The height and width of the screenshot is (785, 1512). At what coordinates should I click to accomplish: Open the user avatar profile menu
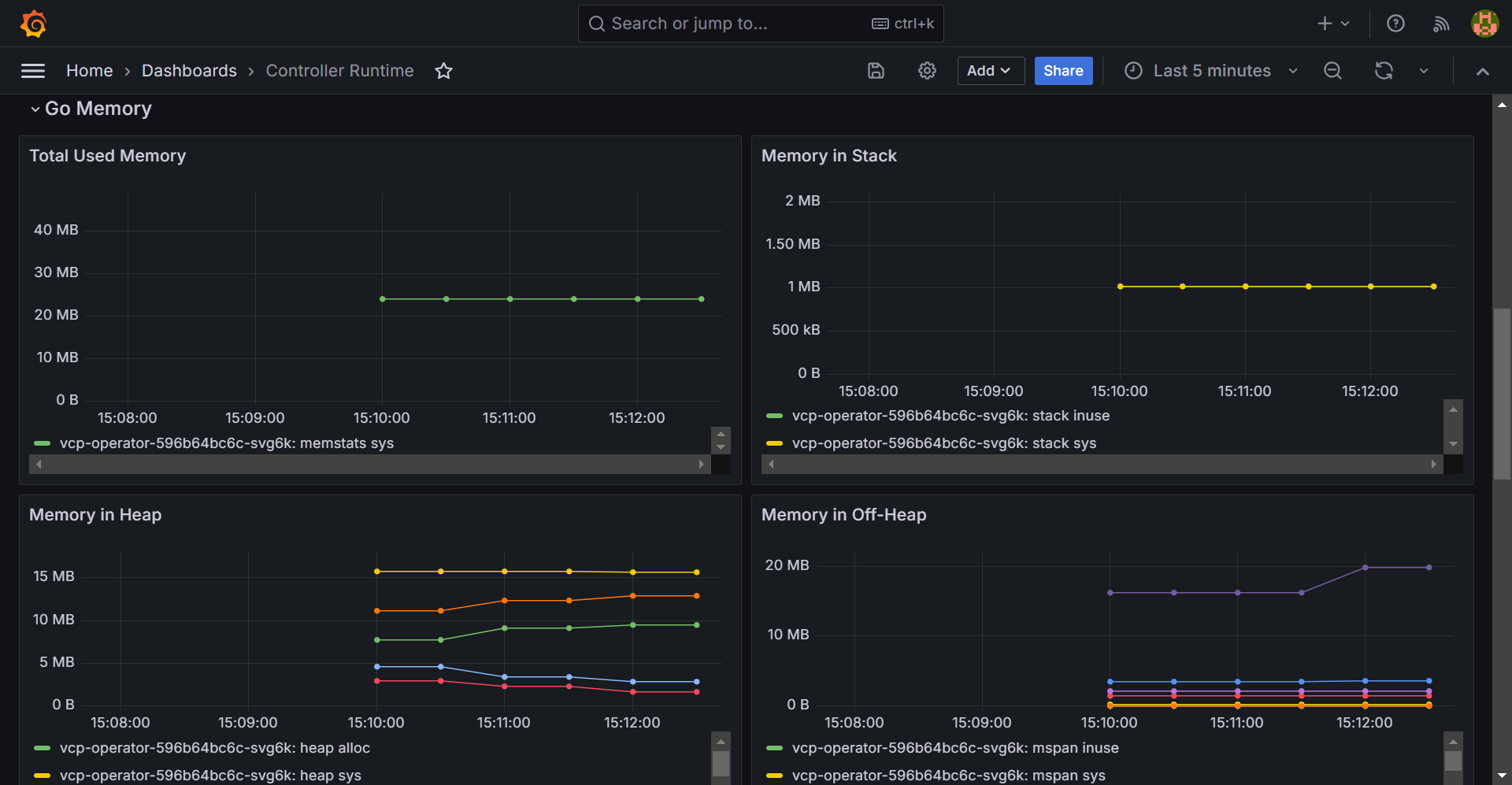1485,24
